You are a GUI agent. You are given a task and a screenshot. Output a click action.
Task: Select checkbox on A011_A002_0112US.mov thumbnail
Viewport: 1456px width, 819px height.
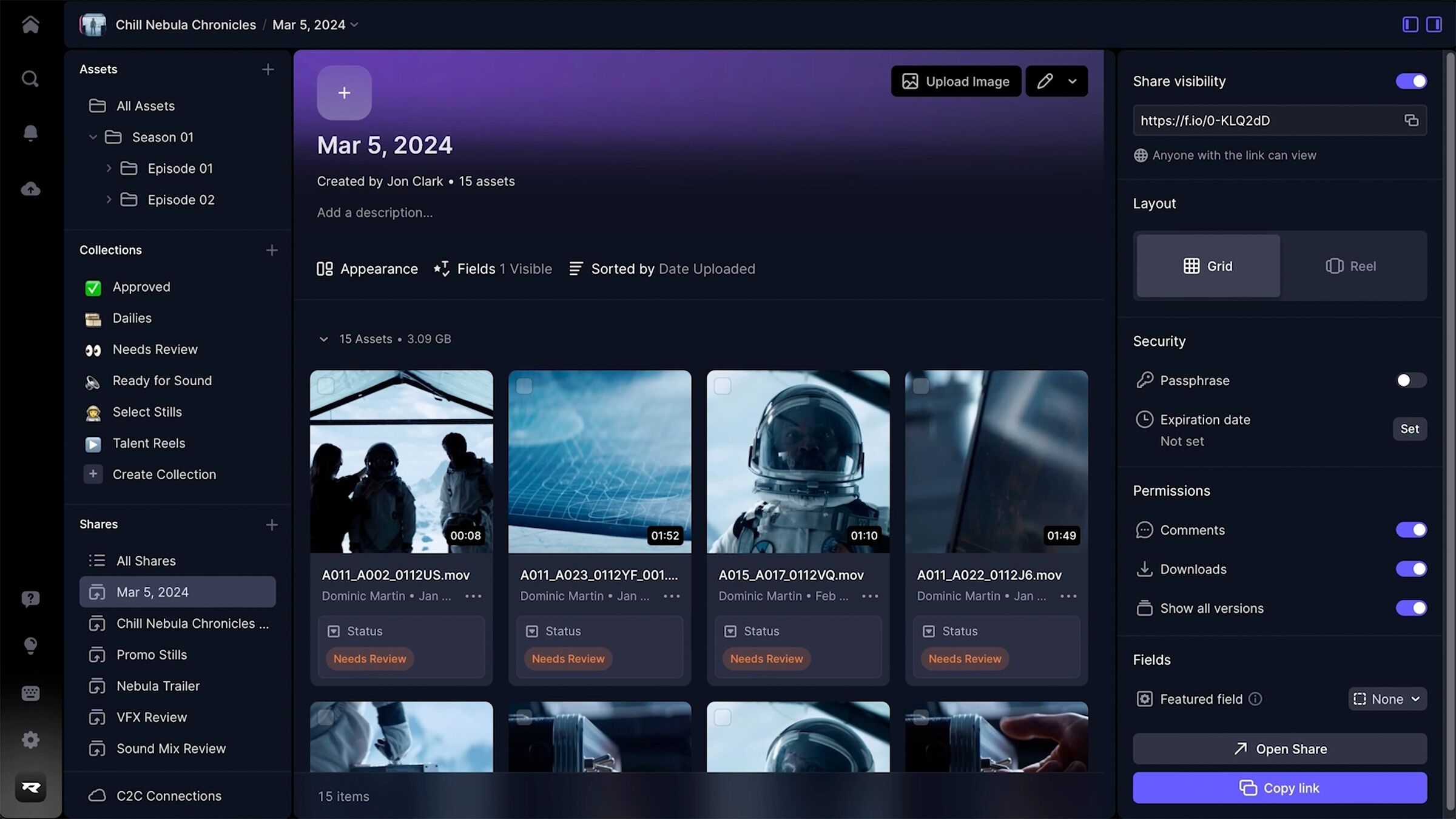point(326,386)
